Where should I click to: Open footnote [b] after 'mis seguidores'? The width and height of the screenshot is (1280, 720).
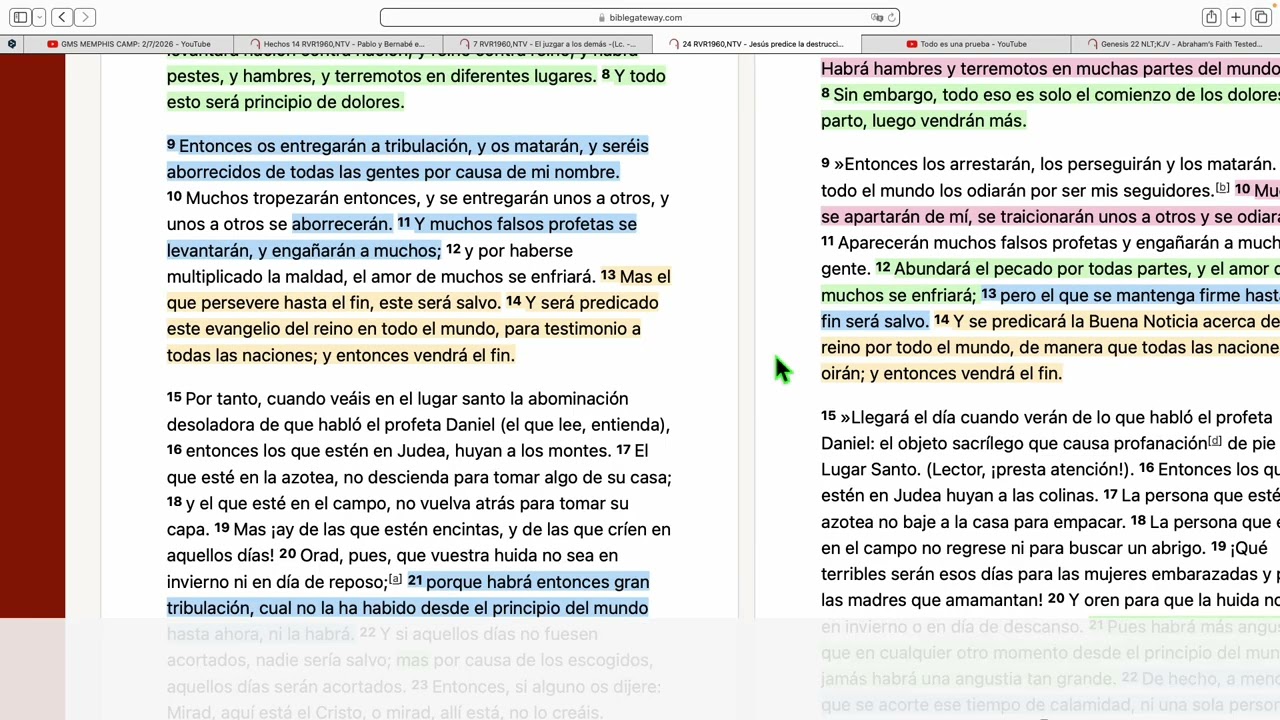click(1222, 188)
